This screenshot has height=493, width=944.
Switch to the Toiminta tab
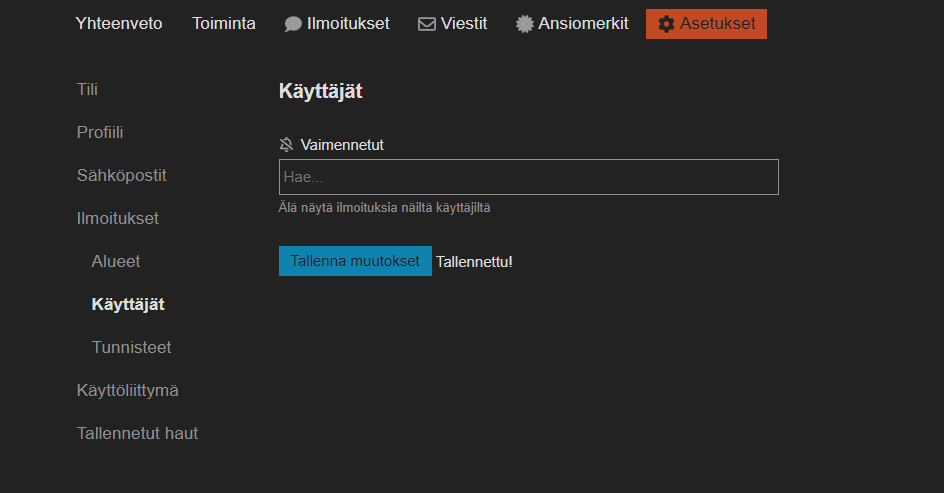223,24
